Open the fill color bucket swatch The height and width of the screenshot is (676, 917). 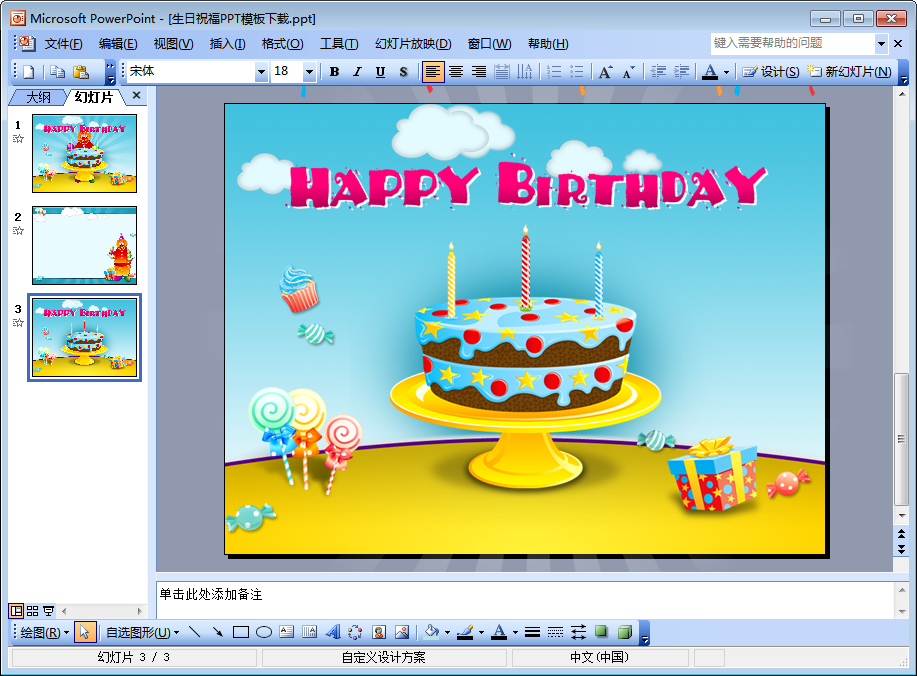tap(432, 632)
